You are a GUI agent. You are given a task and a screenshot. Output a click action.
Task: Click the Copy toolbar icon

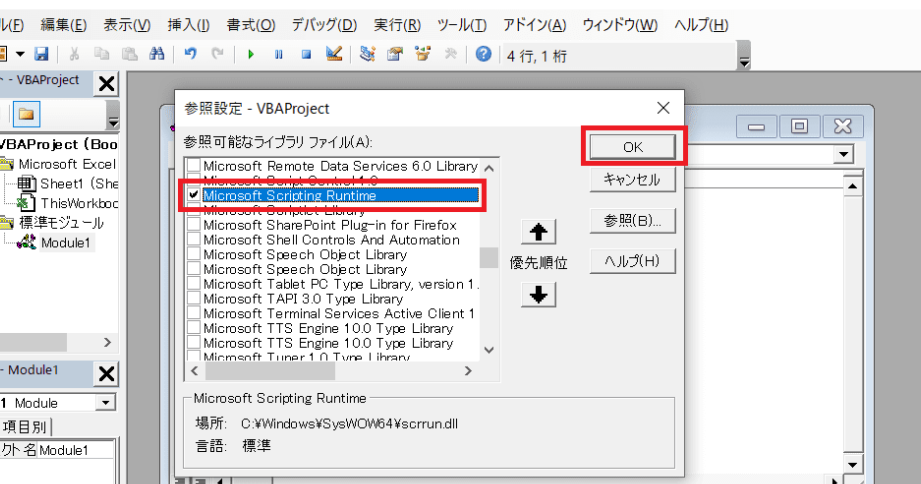coord(102,55)
